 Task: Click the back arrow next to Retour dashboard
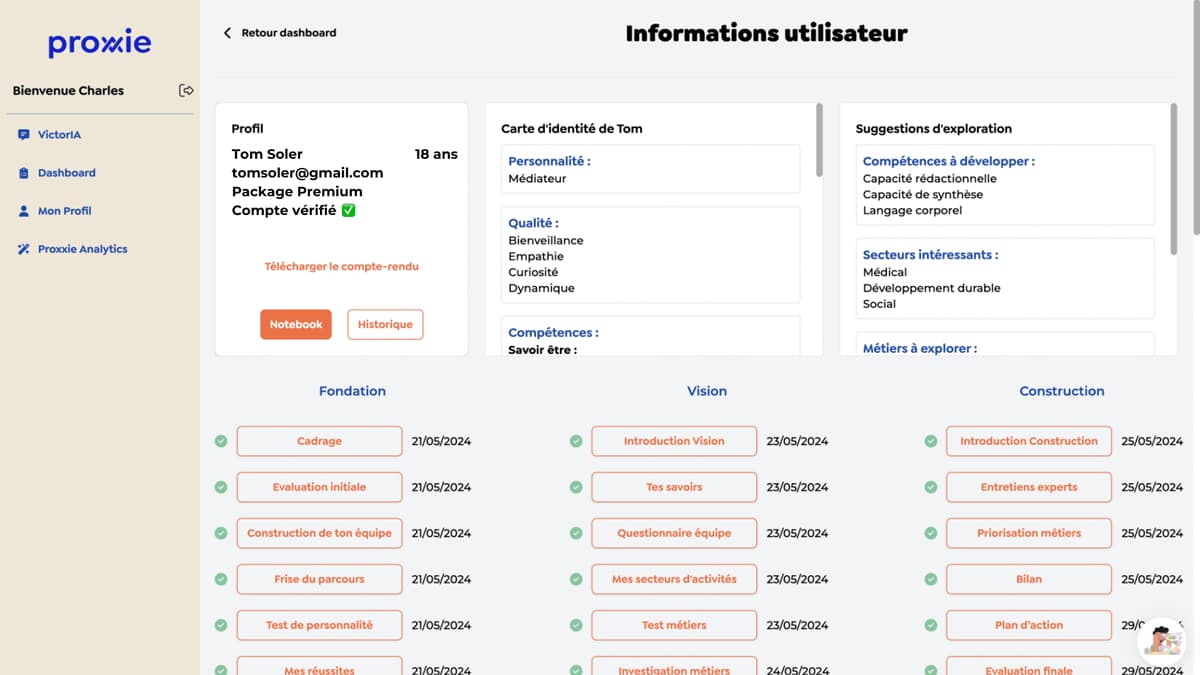click(x=227, y=33)
